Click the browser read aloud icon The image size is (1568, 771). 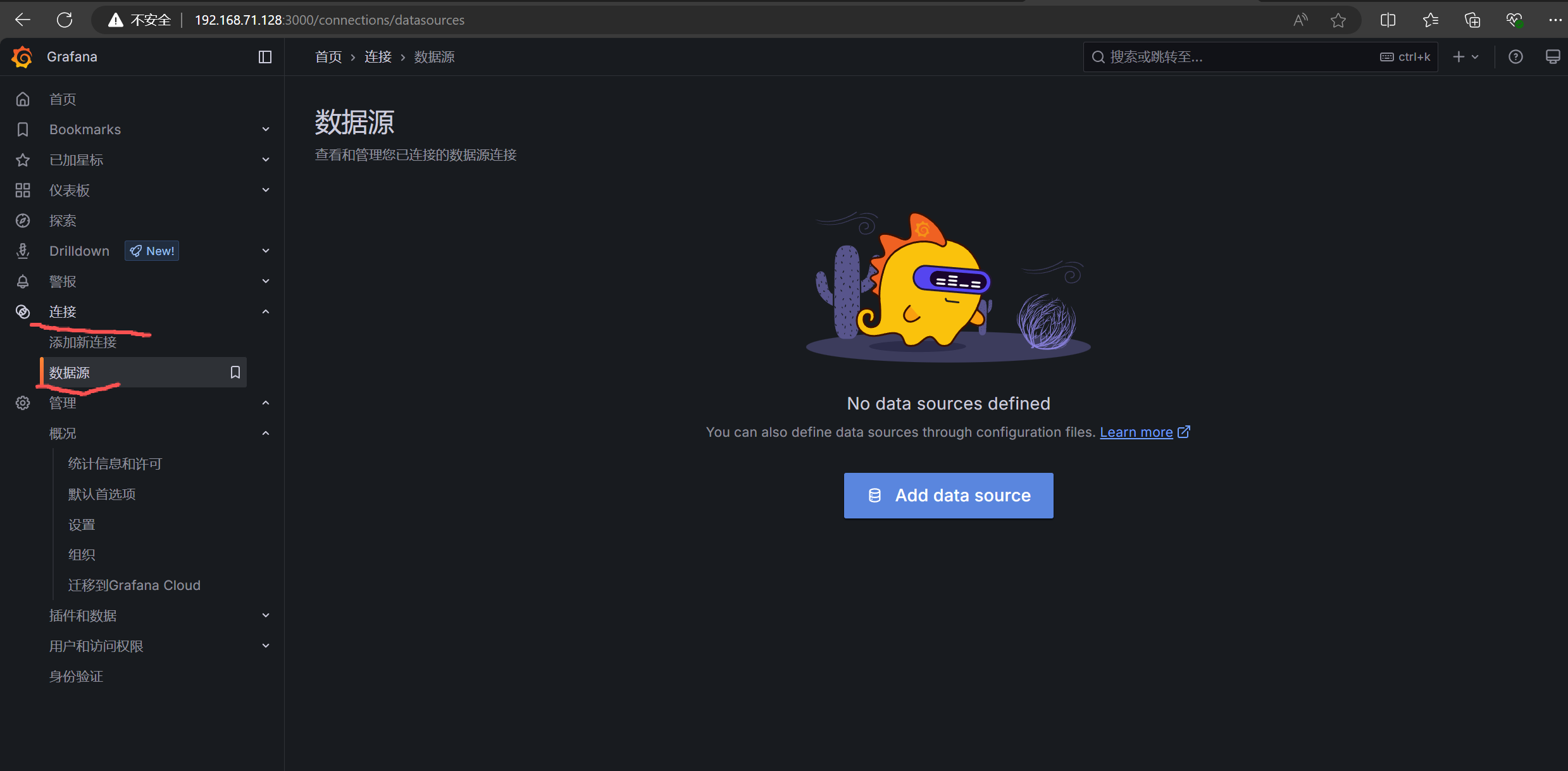[1300, 20]
